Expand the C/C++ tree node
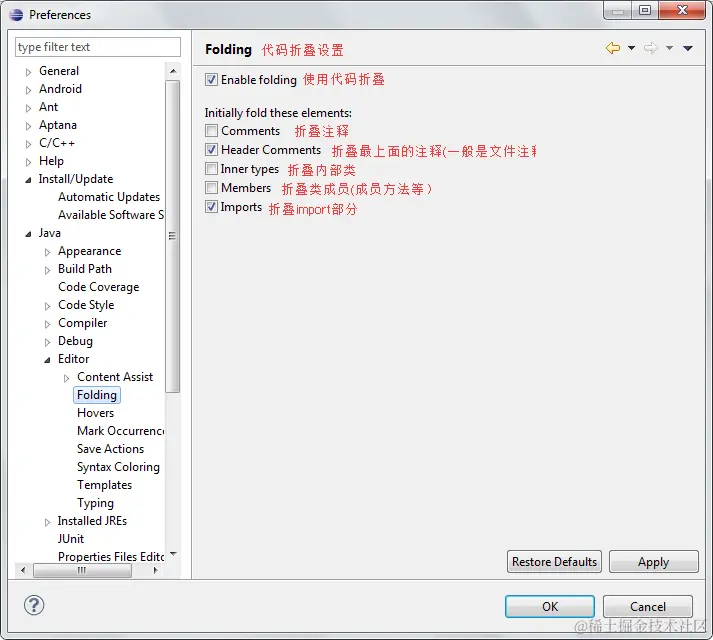The height and width of the screenshot is (640, 713). pos(28,144)
